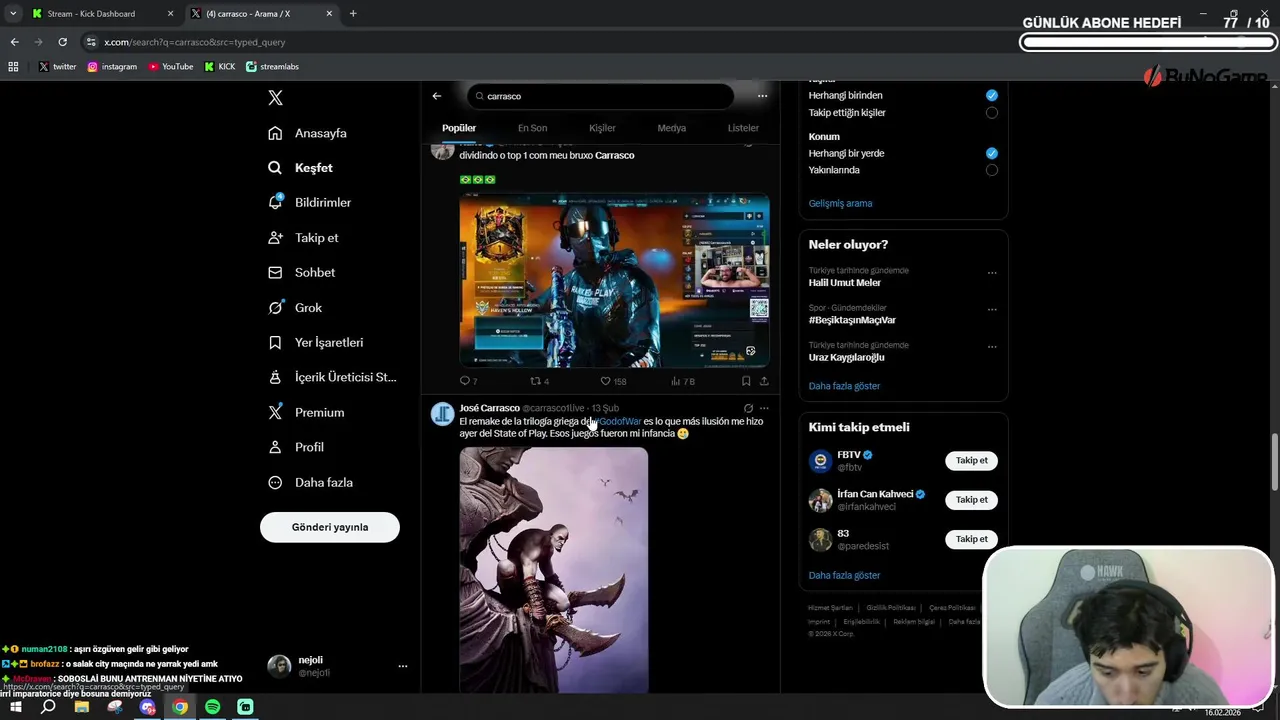Select Herhangi bir yerde radio option
1280x720 pixels.
992,153
